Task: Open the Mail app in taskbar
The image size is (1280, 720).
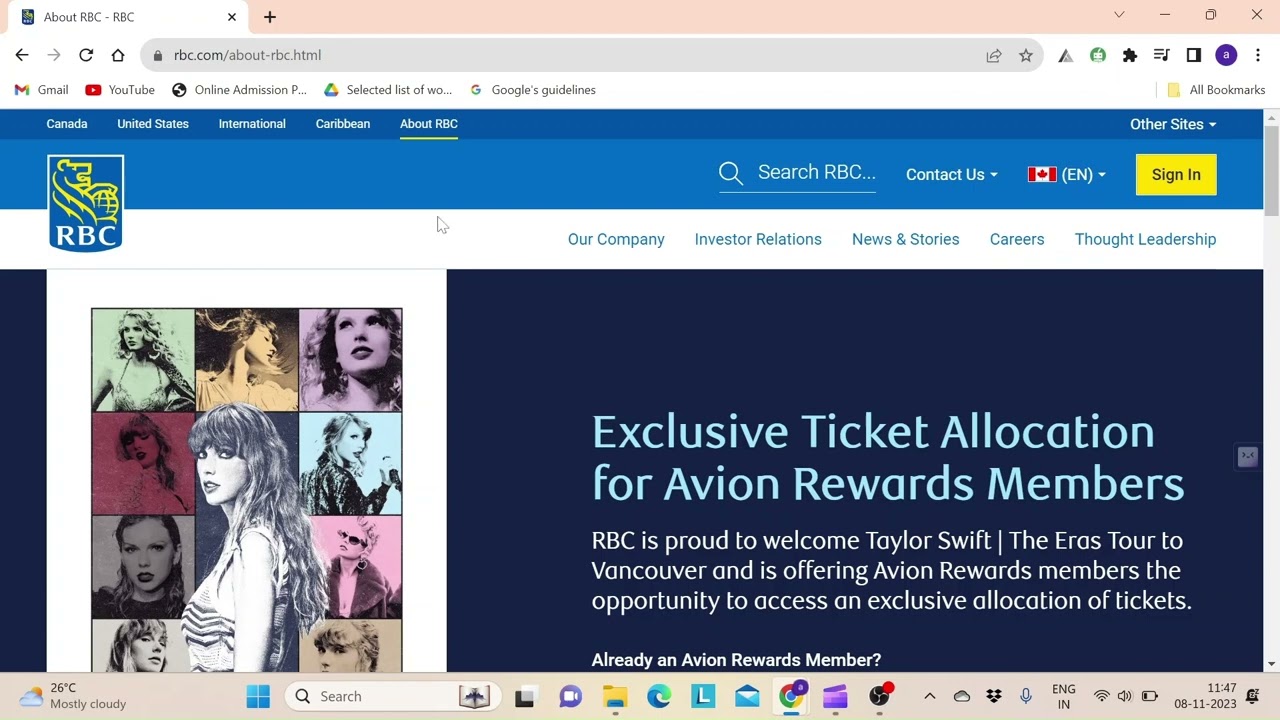Action: (x=747, y=696)
